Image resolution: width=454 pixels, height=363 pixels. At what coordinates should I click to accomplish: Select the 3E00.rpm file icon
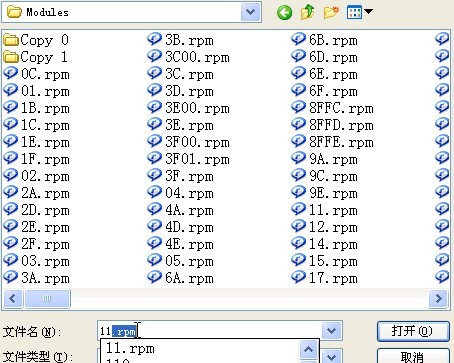pos(155,107)
